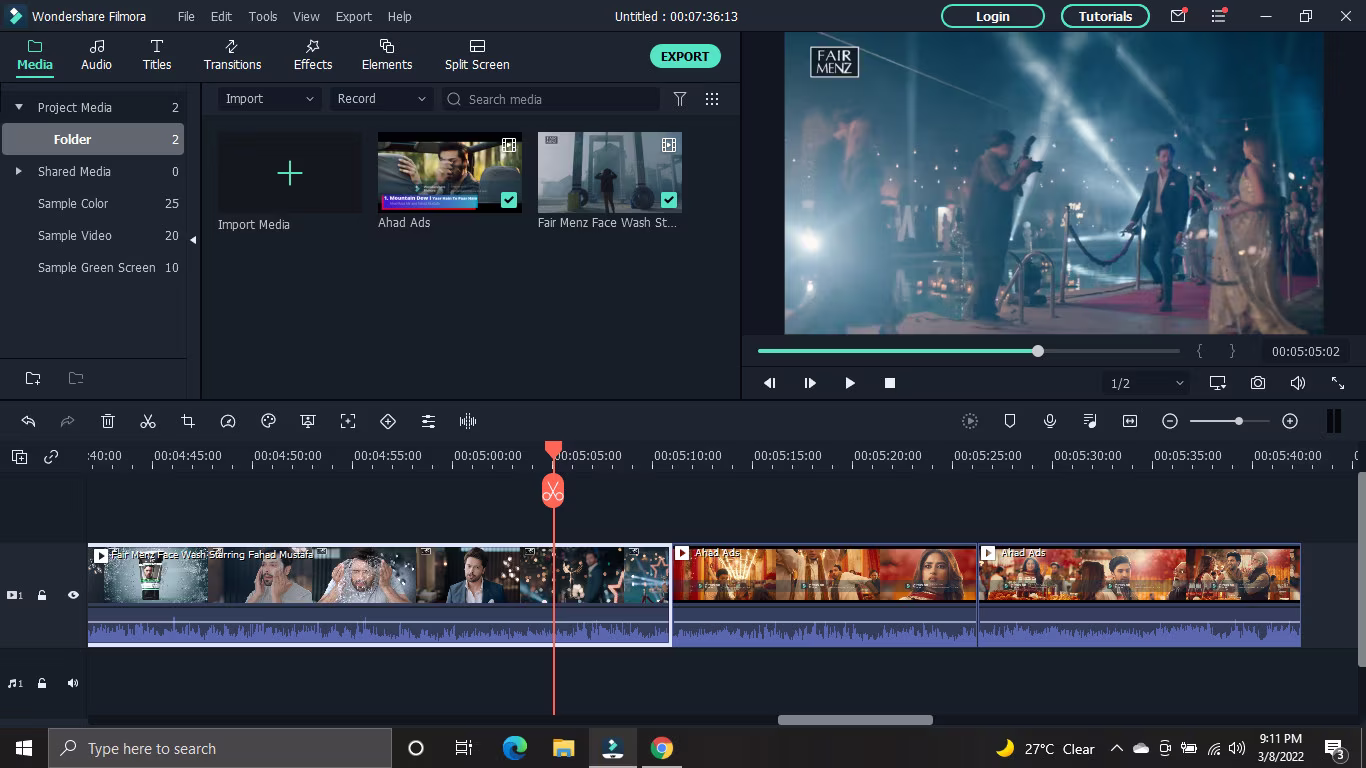Image resolution: width=1366 pixels, height=768 pixels.
Task: Switch to the Split Screen tab
Action: coord(477,55)
